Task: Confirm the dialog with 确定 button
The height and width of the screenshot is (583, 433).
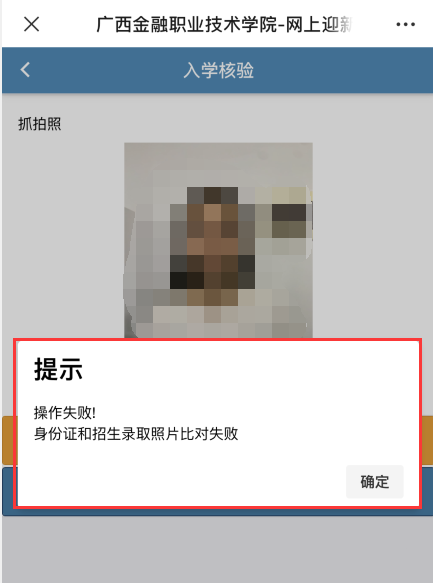Action: click(375, 481)
